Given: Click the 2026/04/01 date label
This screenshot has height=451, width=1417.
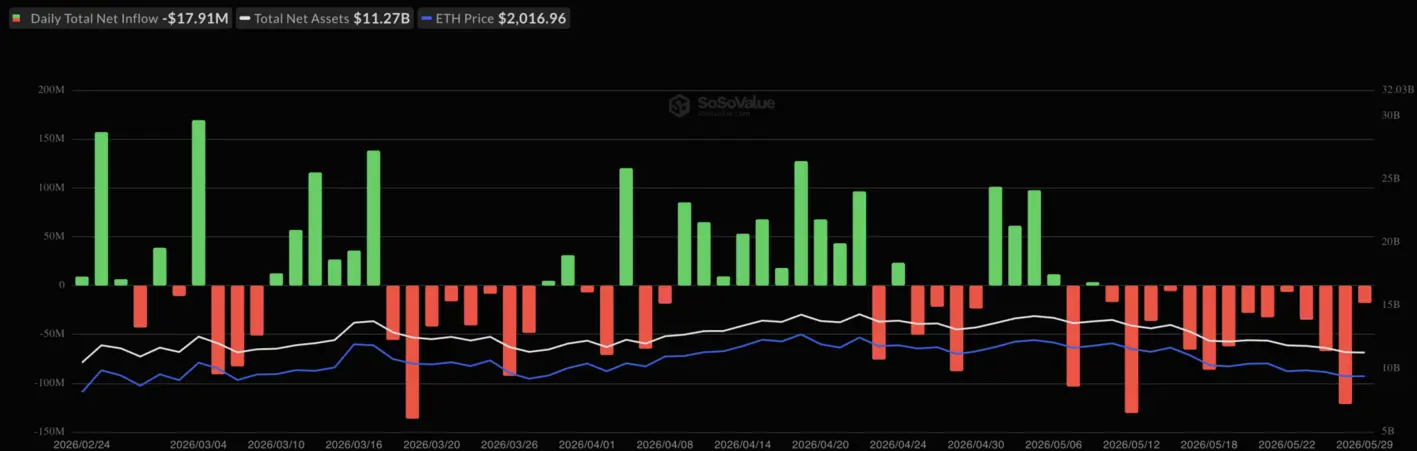Looking at the screenshot, I should click(587, 443).
